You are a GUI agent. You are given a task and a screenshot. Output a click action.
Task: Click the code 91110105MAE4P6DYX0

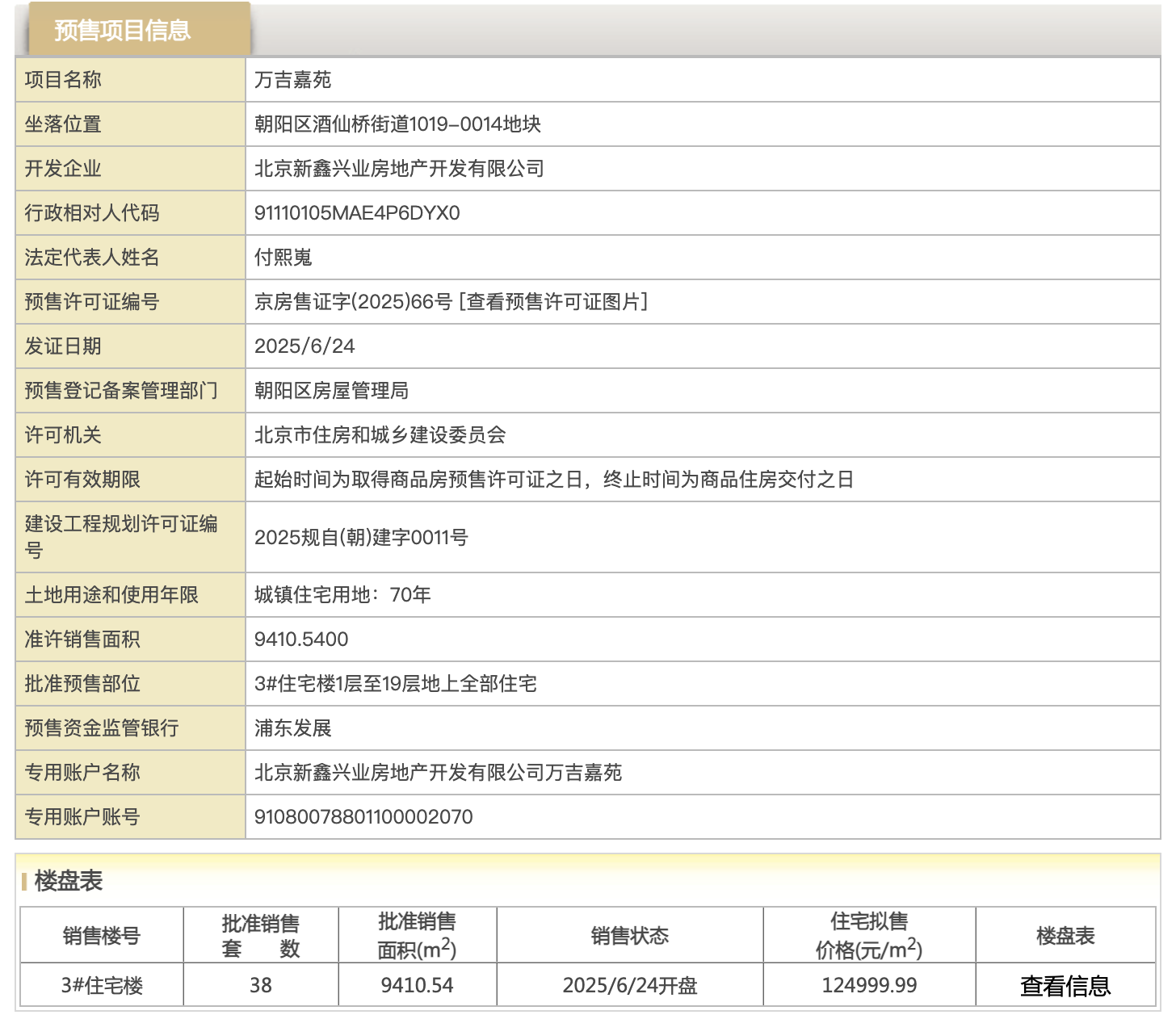[357, 213]
